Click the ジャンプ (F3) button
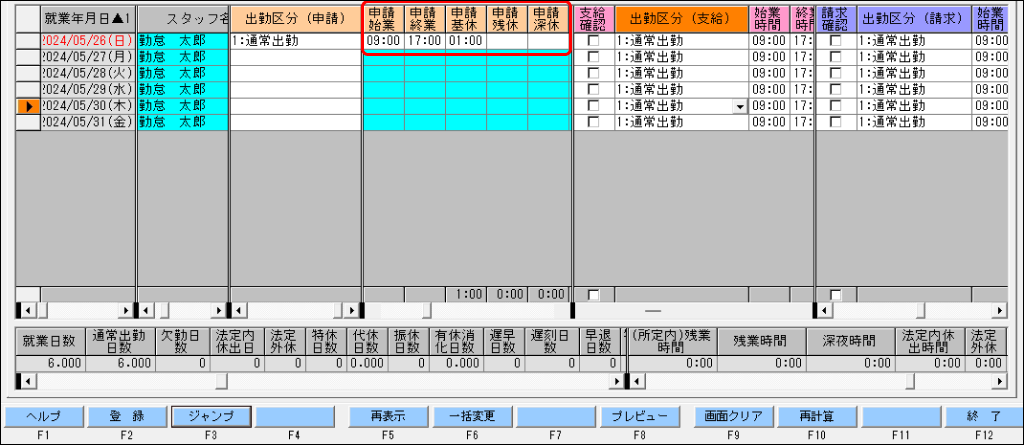Image resolution: width=1024 pixels, height=445 pixels. tap(211, 416)
